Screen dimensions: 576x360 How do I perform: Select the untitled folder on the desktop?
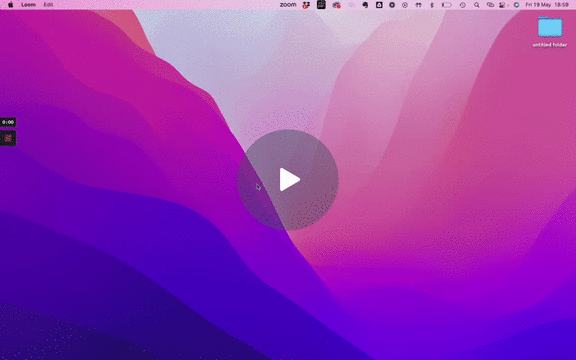(550, 32)
